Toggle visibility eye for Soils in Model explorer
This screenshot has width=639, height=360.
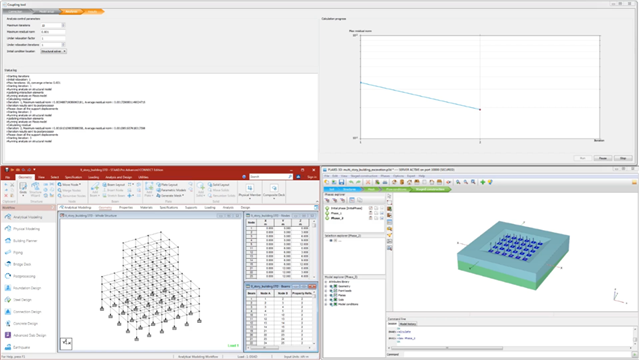(x=331, y=300)
